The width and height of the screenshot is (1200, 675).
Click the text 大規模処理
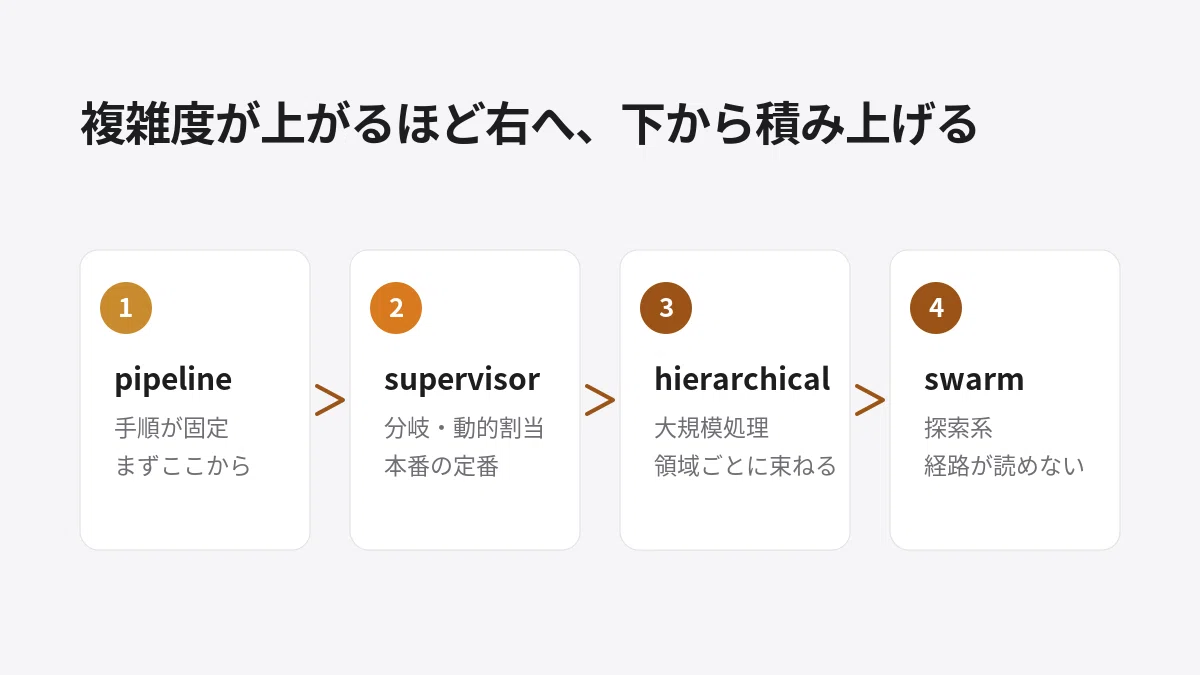711,429
